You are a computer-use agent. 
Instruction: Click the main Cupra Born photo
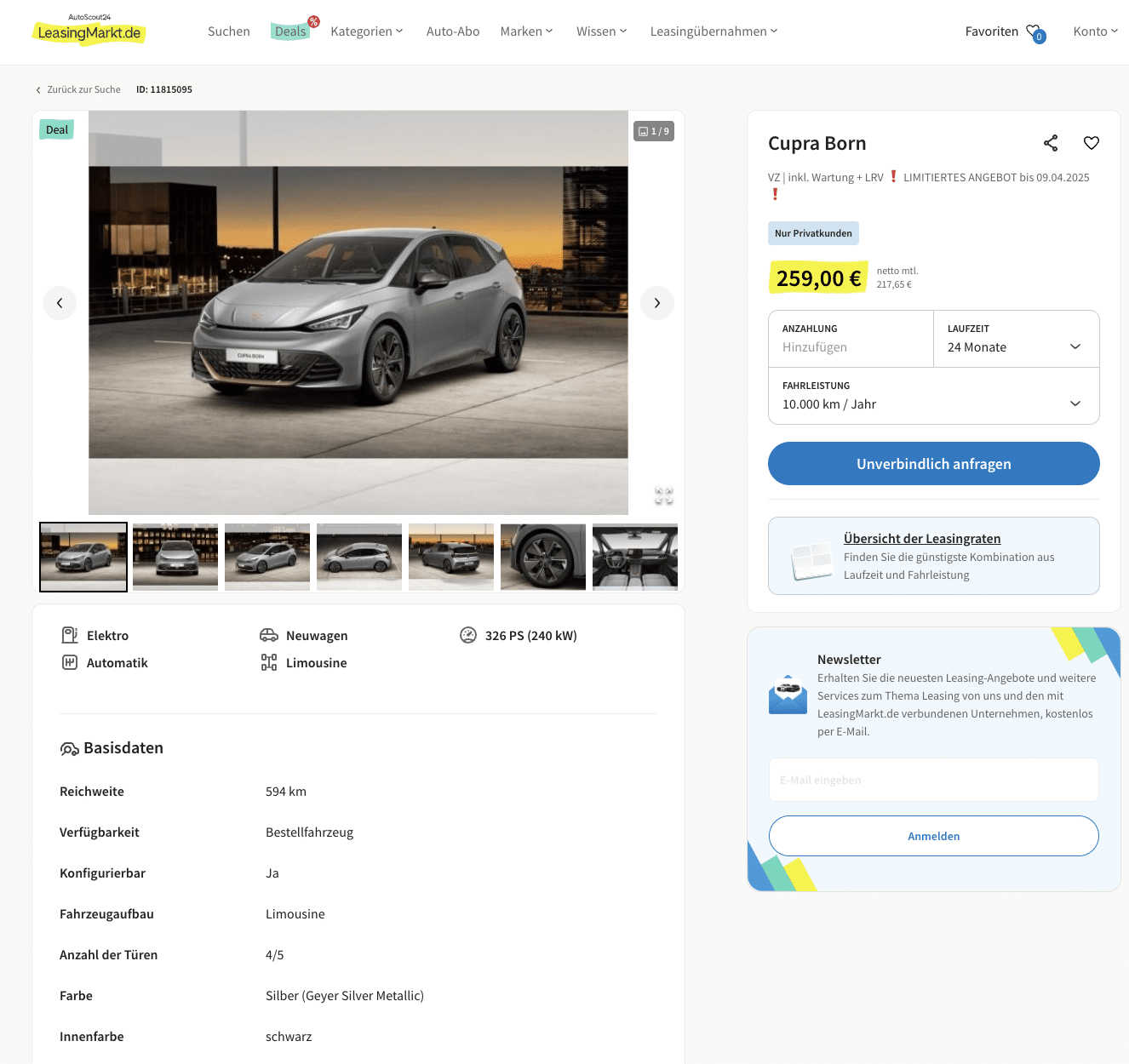(358, 312)
